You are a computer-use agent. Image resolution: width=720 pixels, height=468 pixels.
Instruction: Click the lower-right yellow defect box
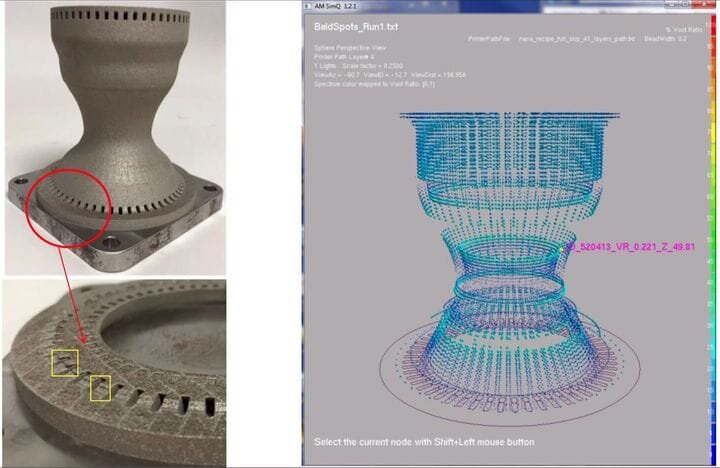click(x=100, y=388)
